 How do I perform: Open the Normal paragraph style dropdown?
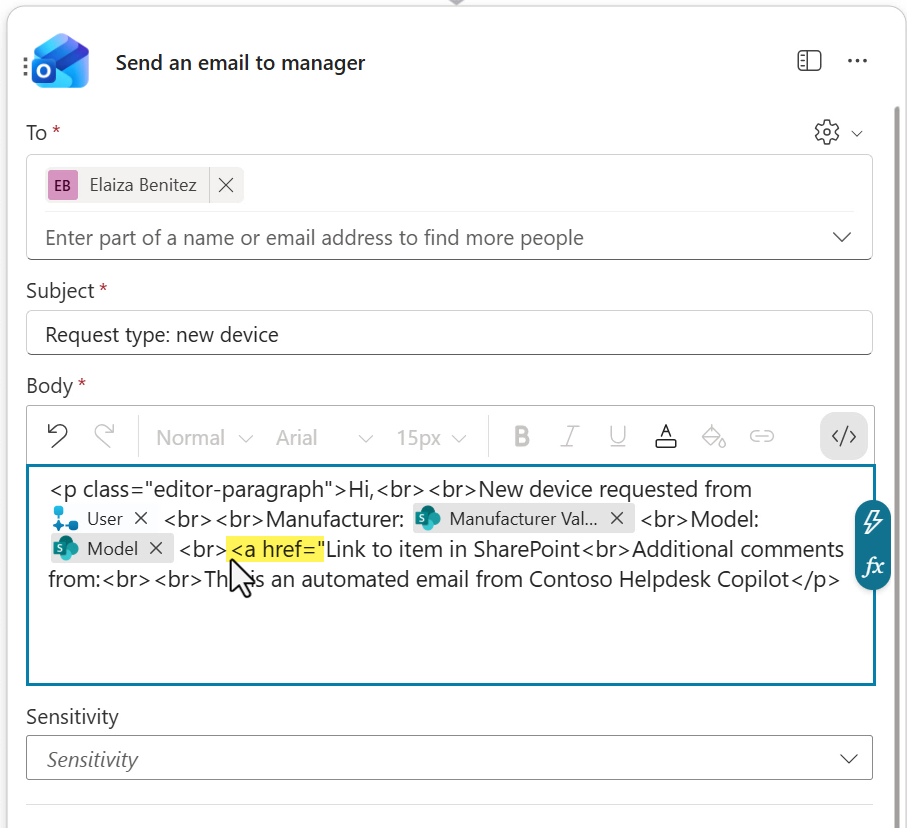(x=204, y=438)
